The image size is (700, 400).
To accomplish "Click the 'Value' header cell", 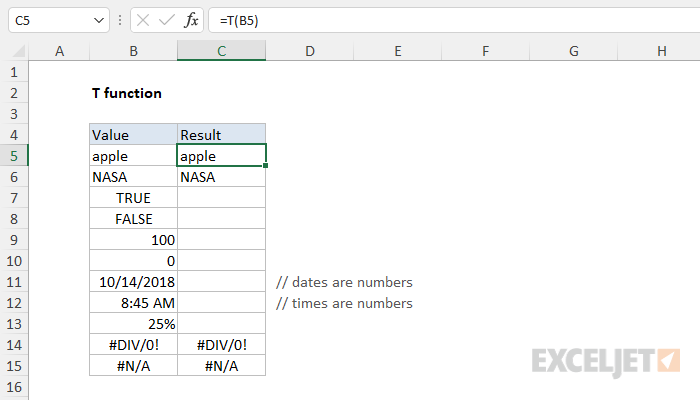I will (x=133, y=135).
